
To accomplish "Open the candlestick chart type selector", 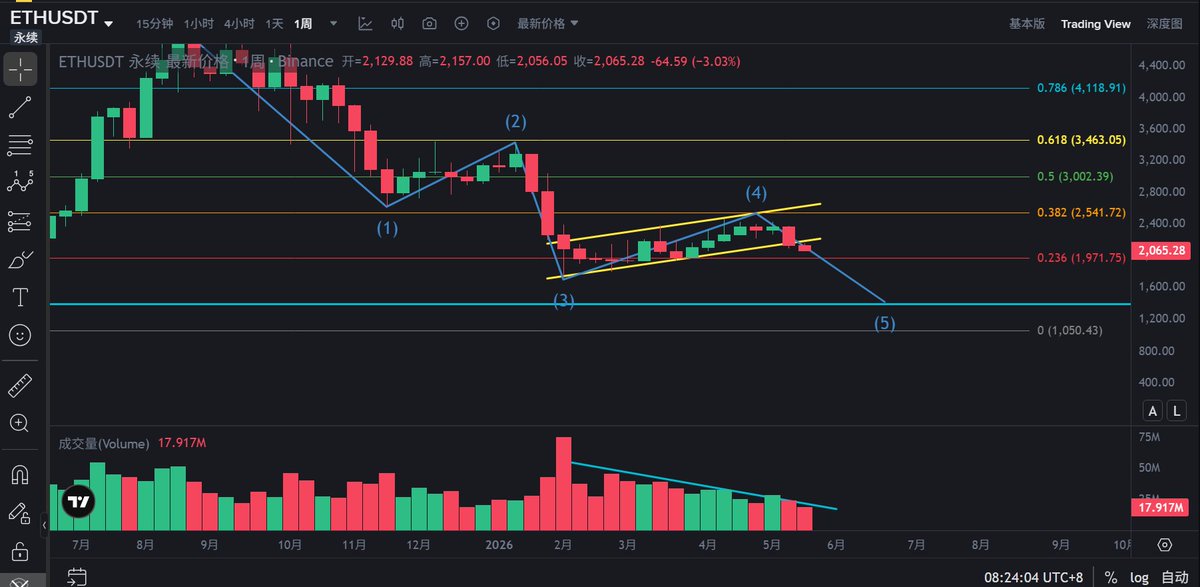I will click(x=398, y=24).
